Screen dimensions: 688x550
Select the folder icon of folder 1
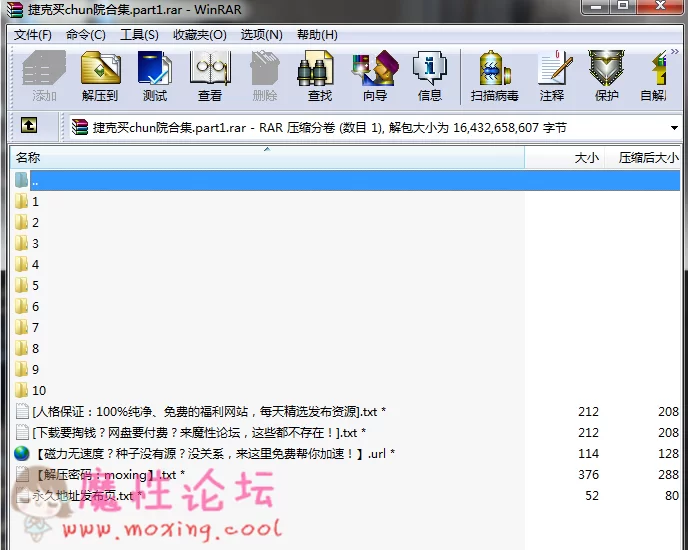point(21,201)
